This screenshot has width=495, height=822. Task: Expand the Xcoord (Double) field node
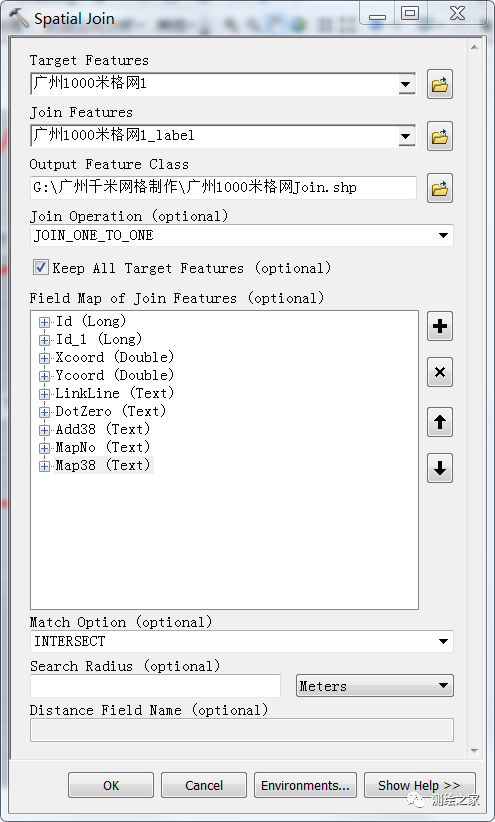45,358
